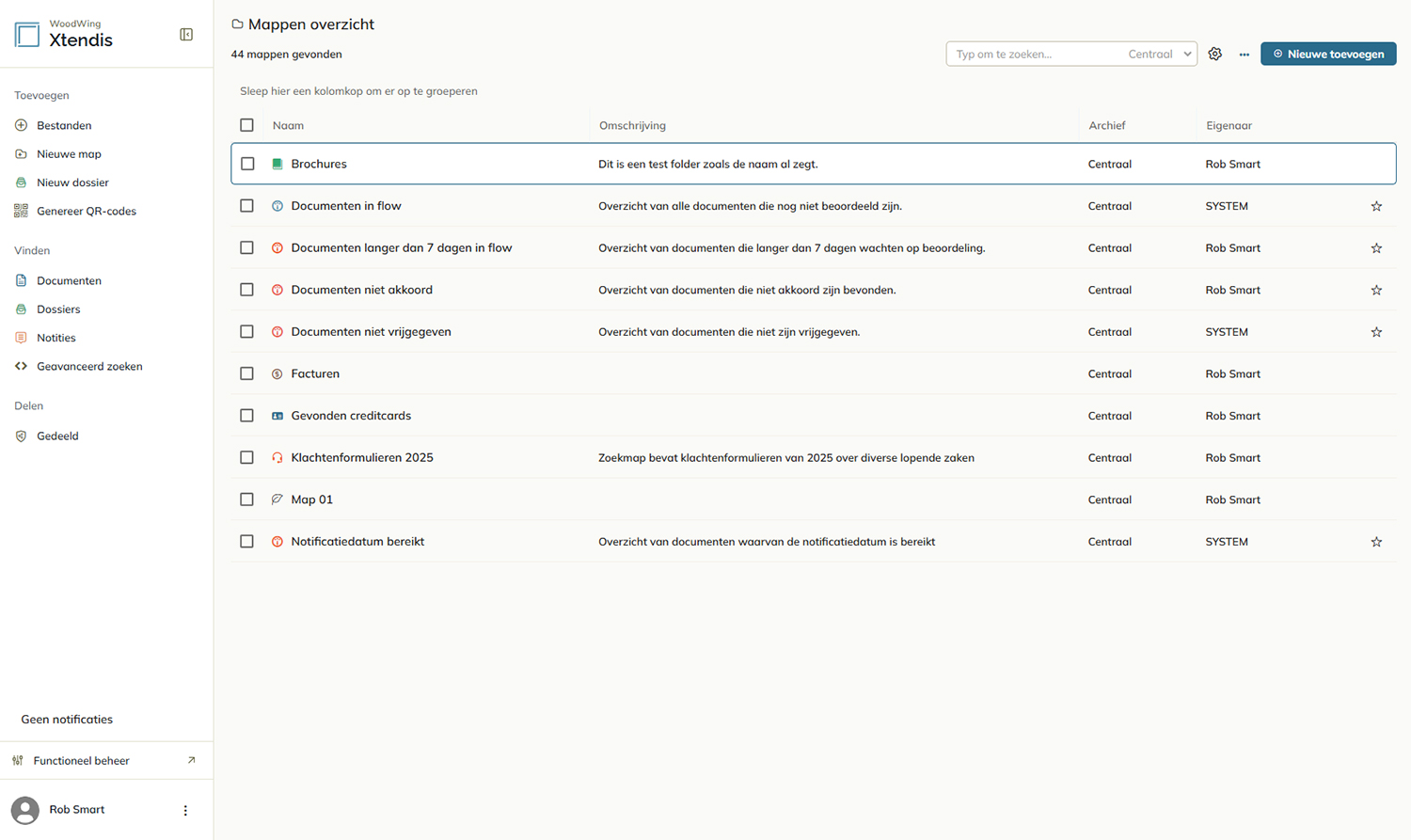Check the Facturen row checkbox
1411x840 pixels.
pyautogui.click(x=246, y=373)
